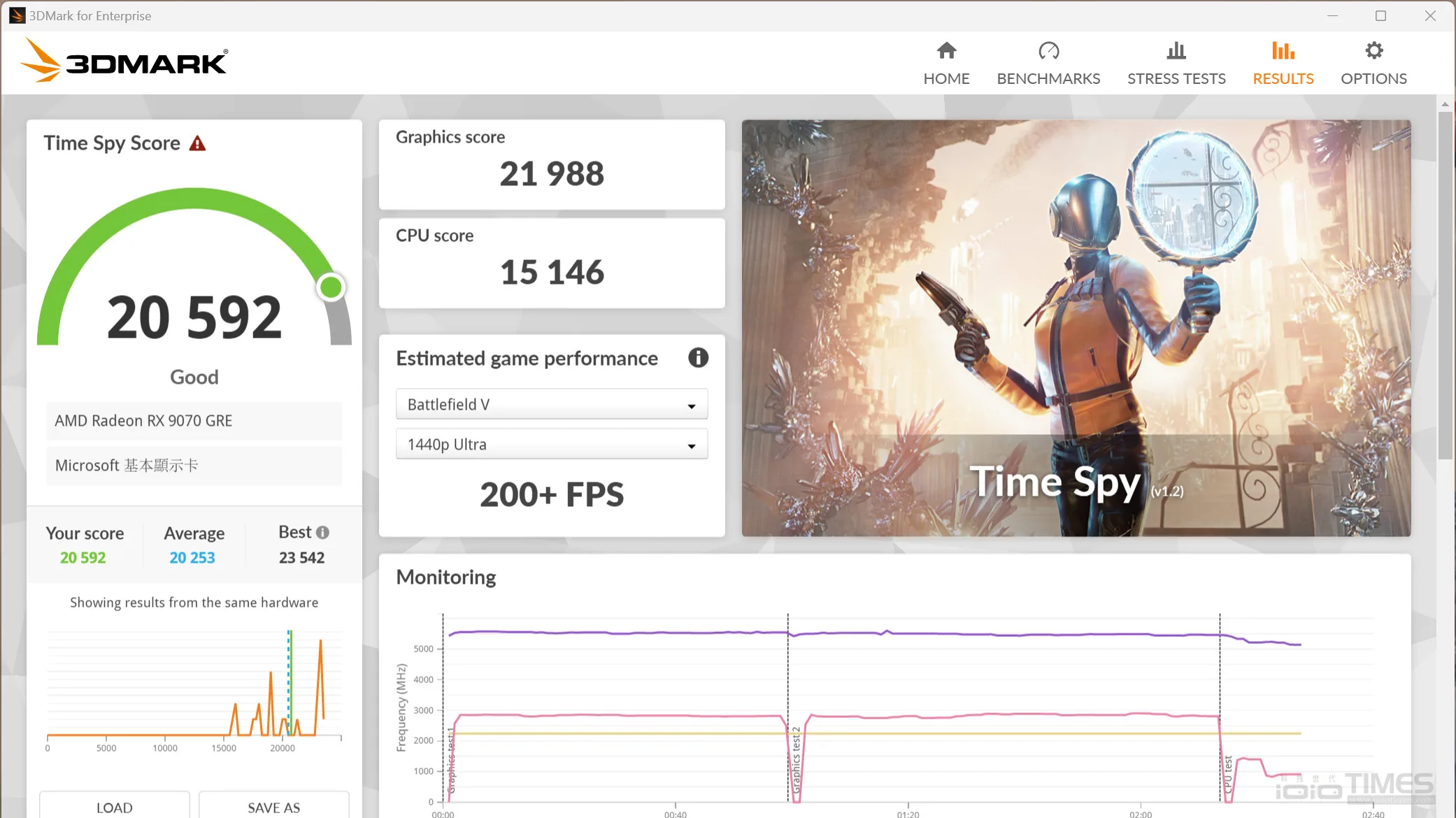Click the AMD Radeon RX 9070 GRE field
This screenshot has width=1456, height=818.
click(194, 421)
